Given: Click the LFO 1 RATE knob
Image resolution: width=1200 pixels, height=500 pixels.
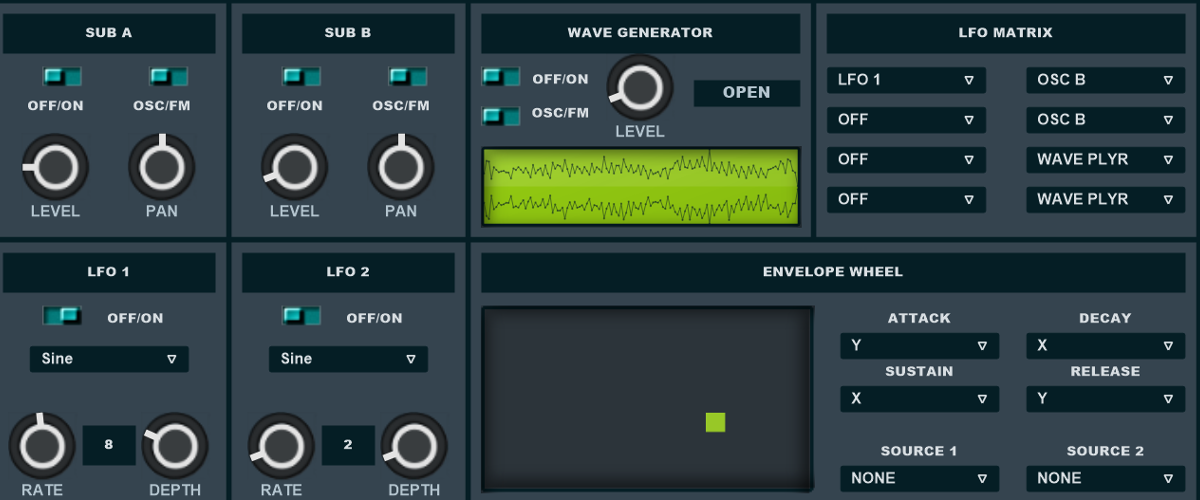Looking at the screenshot, I should 42,445.
